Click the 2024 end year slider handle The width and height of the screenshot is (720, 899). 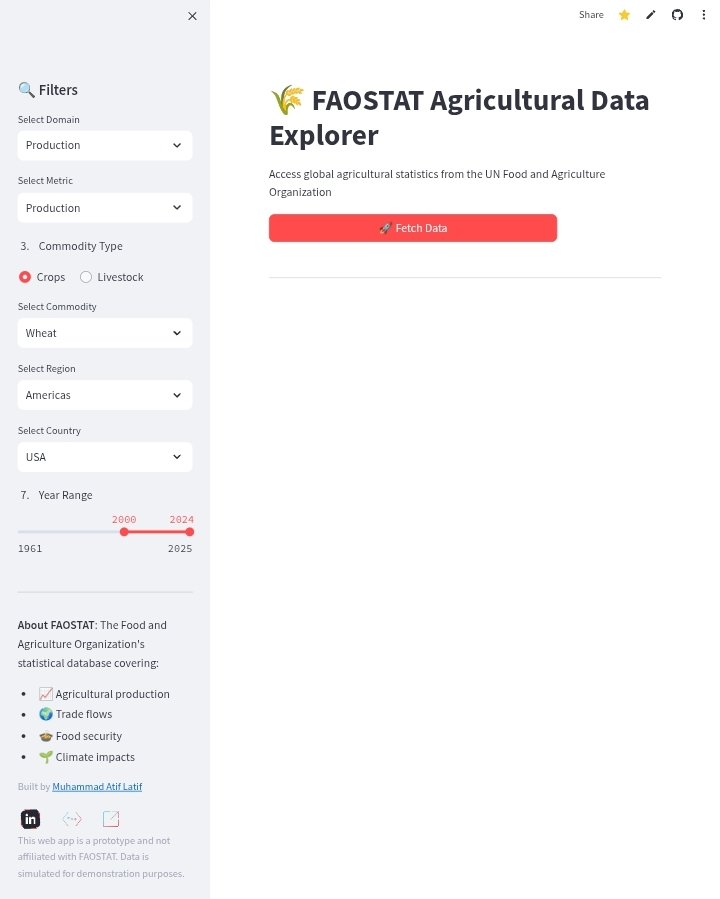click(x=190, y=532)
